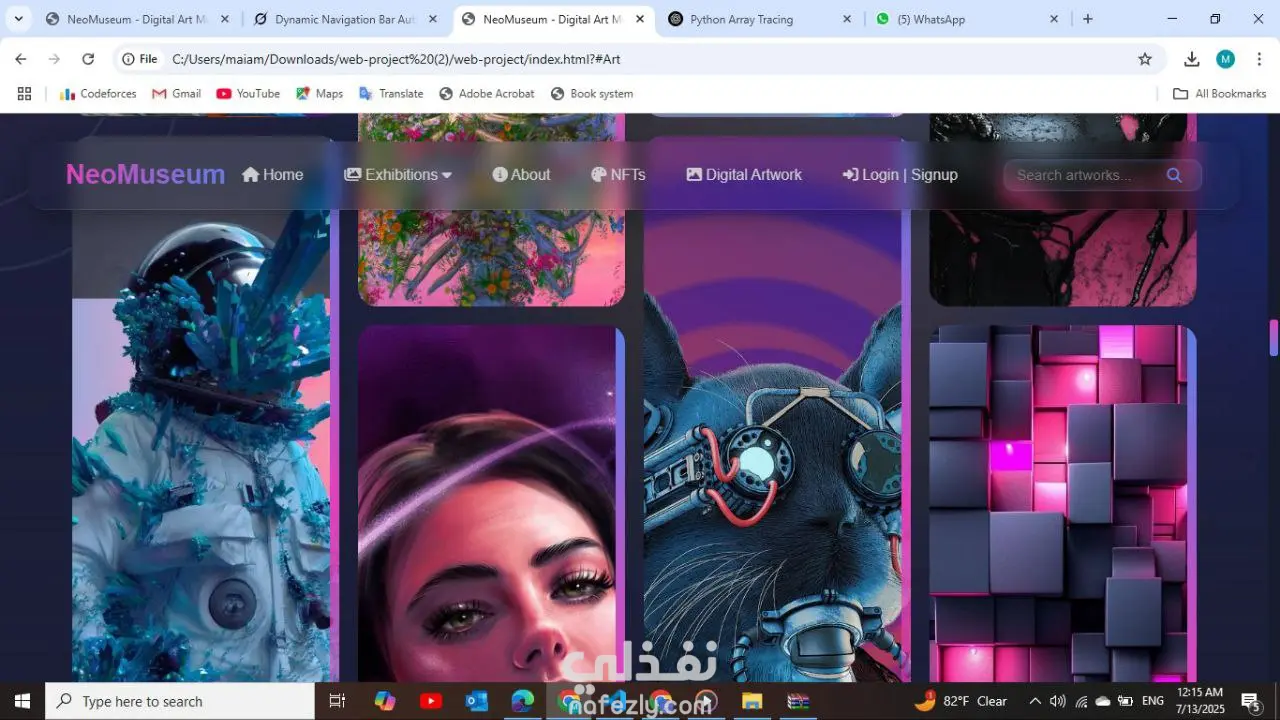Go back to the previous page
This screenshot has height=720, width=1280.
pos(21,59)
